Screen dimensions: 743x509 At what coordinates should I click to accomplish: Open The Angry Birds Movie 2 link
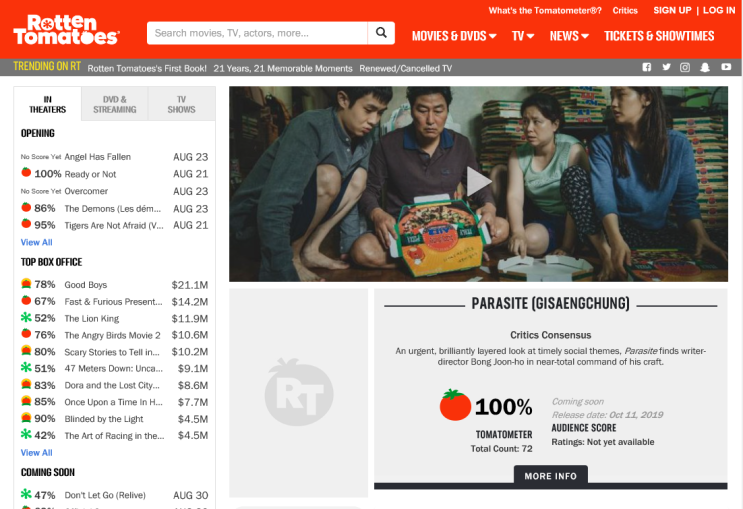112,335
